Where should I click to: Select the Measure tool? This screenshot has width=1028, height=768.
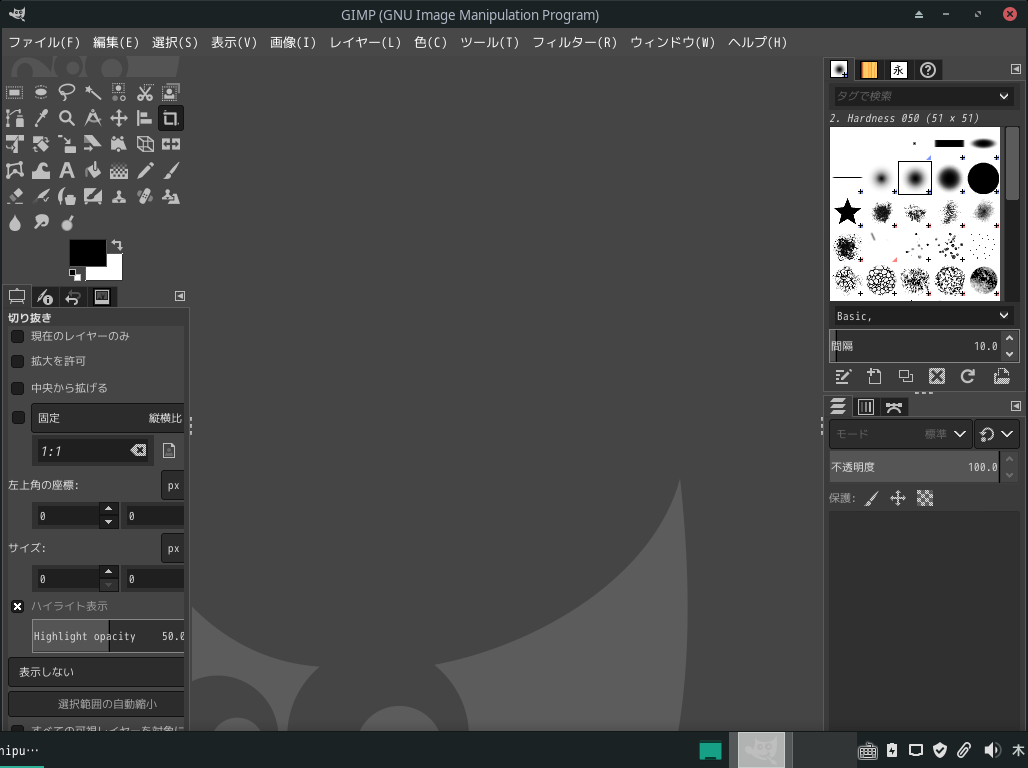pos(92,118)
